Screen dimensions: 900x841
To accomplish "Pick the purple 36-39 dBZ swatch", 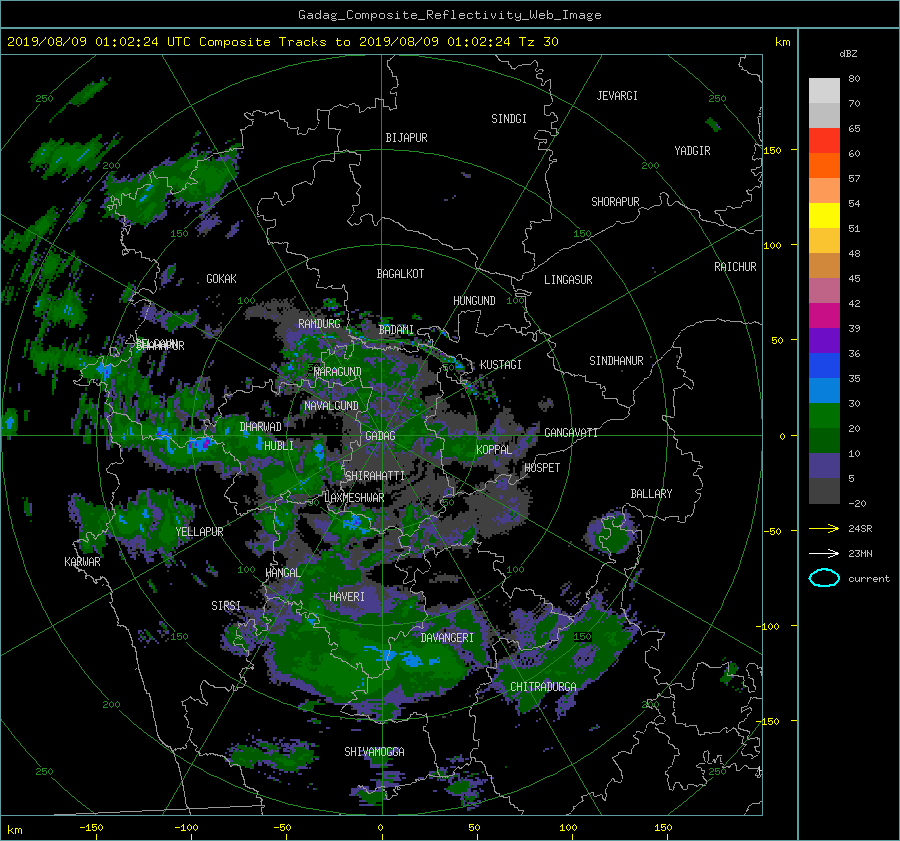I will (824, 340).
